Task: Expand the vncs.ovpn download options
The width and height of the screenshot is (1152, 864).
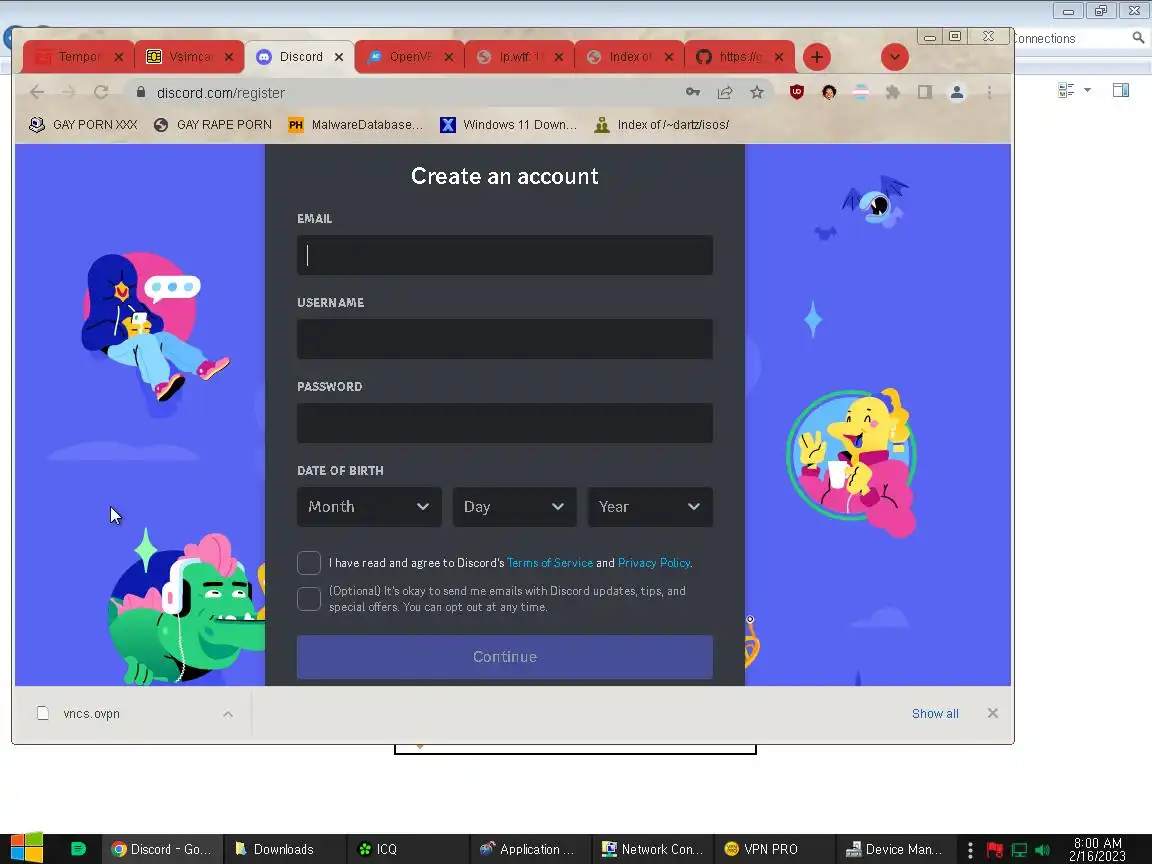Action: (228, 713)
